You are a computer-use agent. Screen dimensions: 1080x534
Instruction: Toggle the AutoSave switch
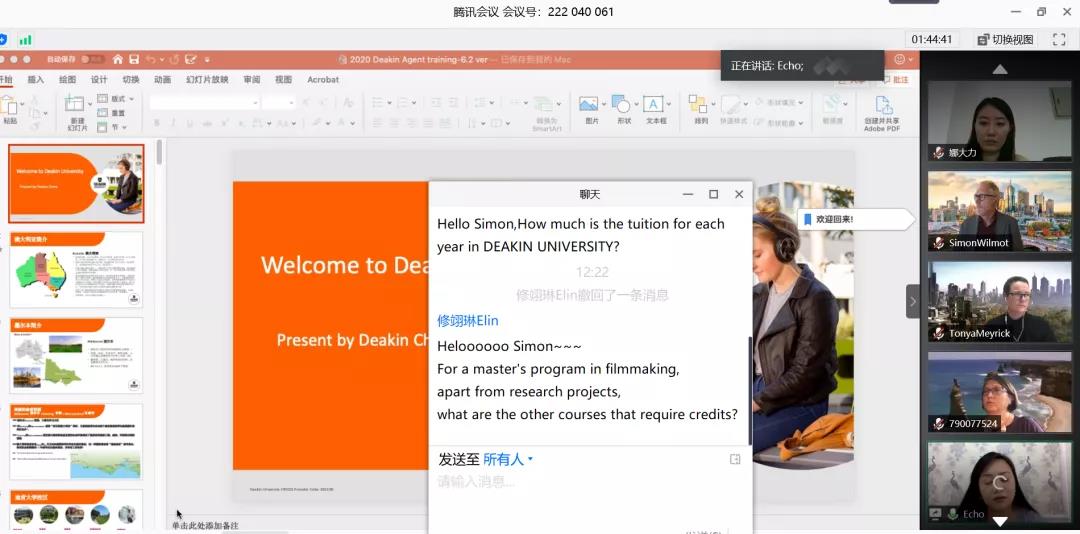click(x=92, y=59)
